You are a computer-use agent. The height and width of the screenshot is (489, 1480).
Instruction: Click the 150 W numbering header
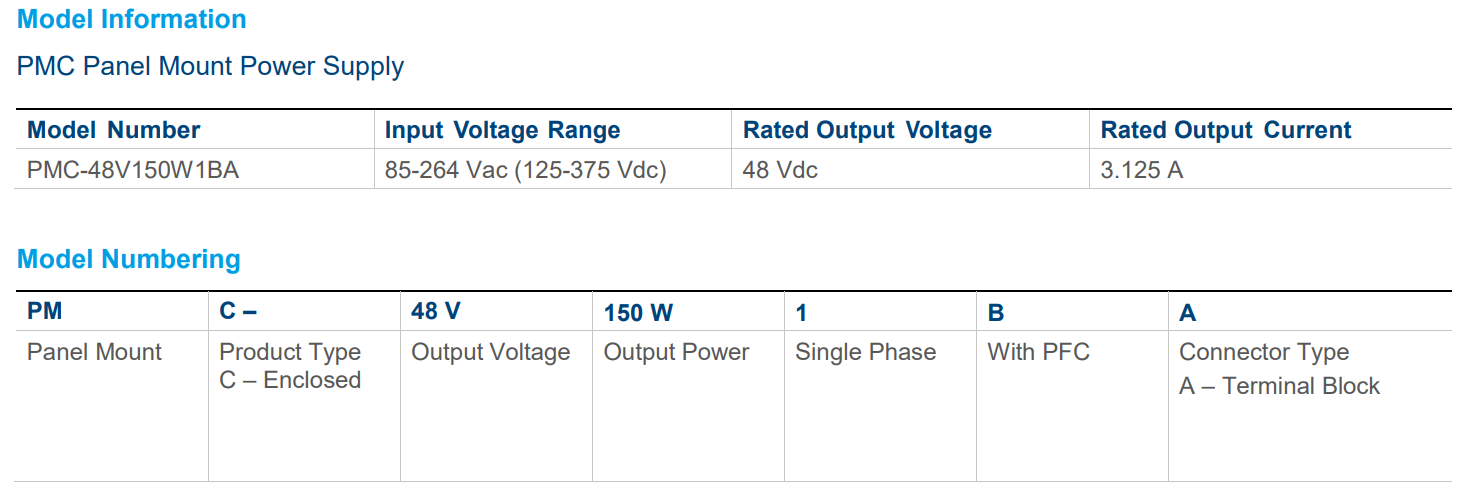(x=638, y=313)
